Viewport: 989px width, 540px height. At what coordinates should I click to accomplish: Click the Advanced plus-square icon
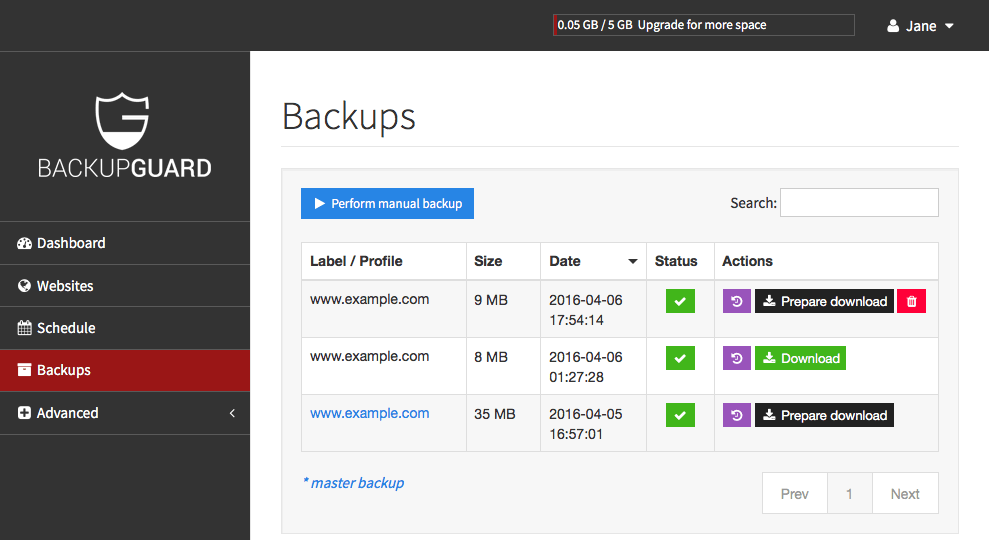(x=24, y=413)
